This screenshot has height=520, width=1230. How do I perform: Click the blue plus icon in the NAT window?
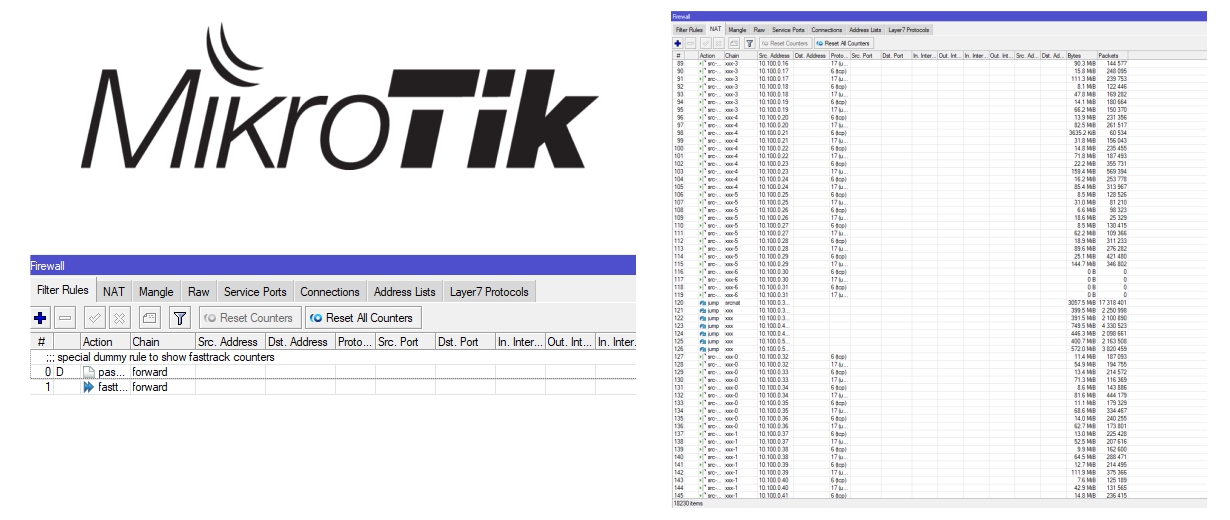[x=678, y=43]
